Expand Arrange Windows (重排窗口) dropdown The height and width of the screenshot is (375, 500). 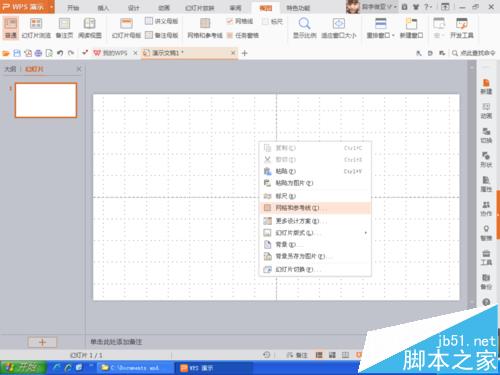pos(393,35)
